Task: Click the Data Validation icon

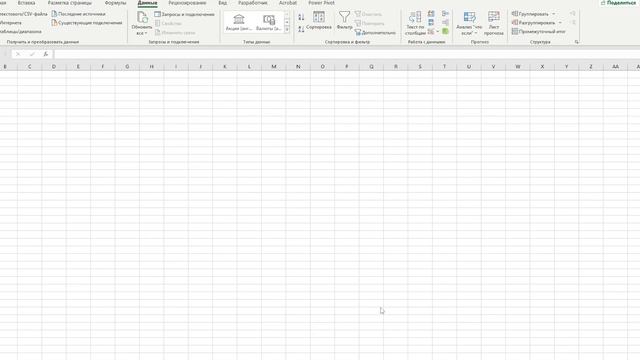Action: [x=431, y=31]
